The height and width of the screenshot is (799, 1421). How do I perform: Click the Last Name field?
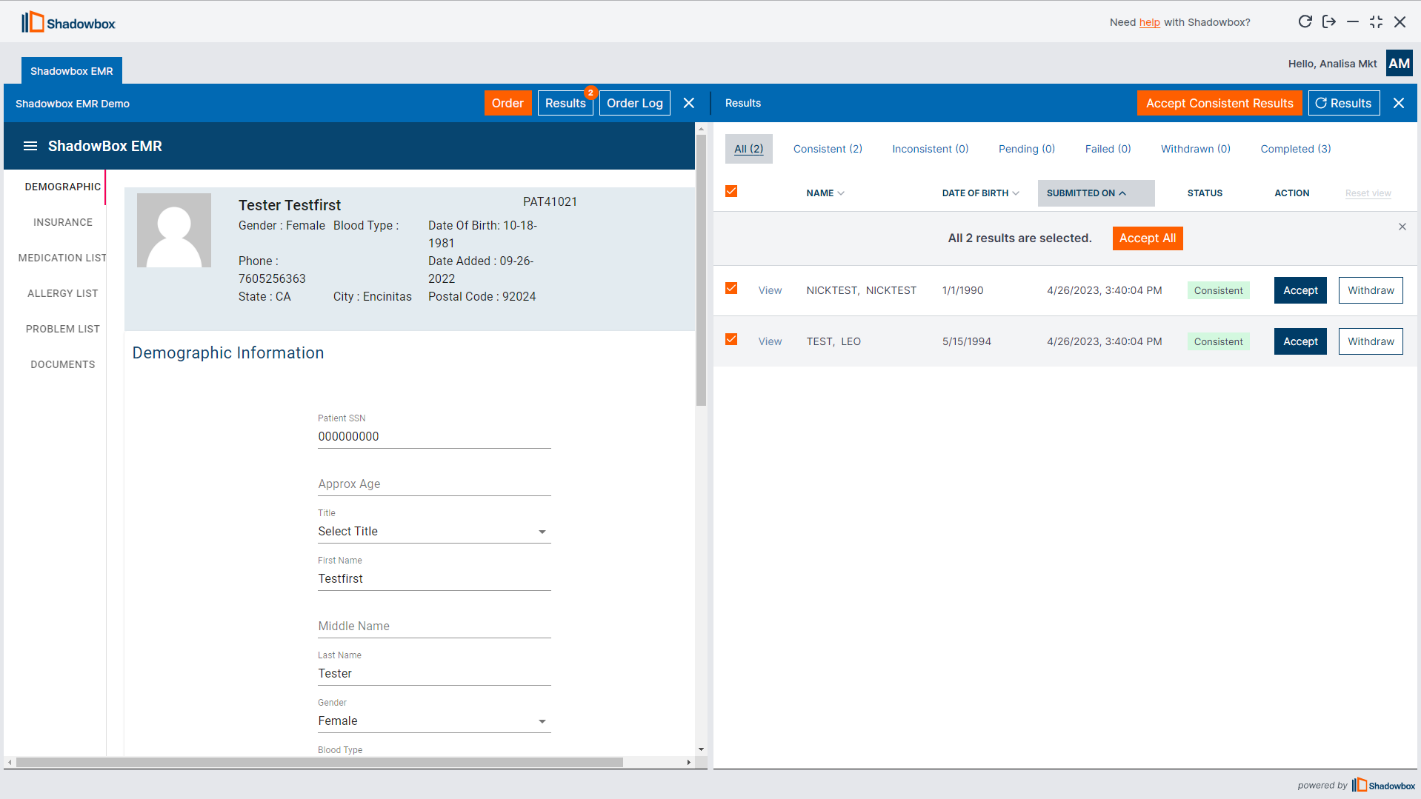coord(434,674)
